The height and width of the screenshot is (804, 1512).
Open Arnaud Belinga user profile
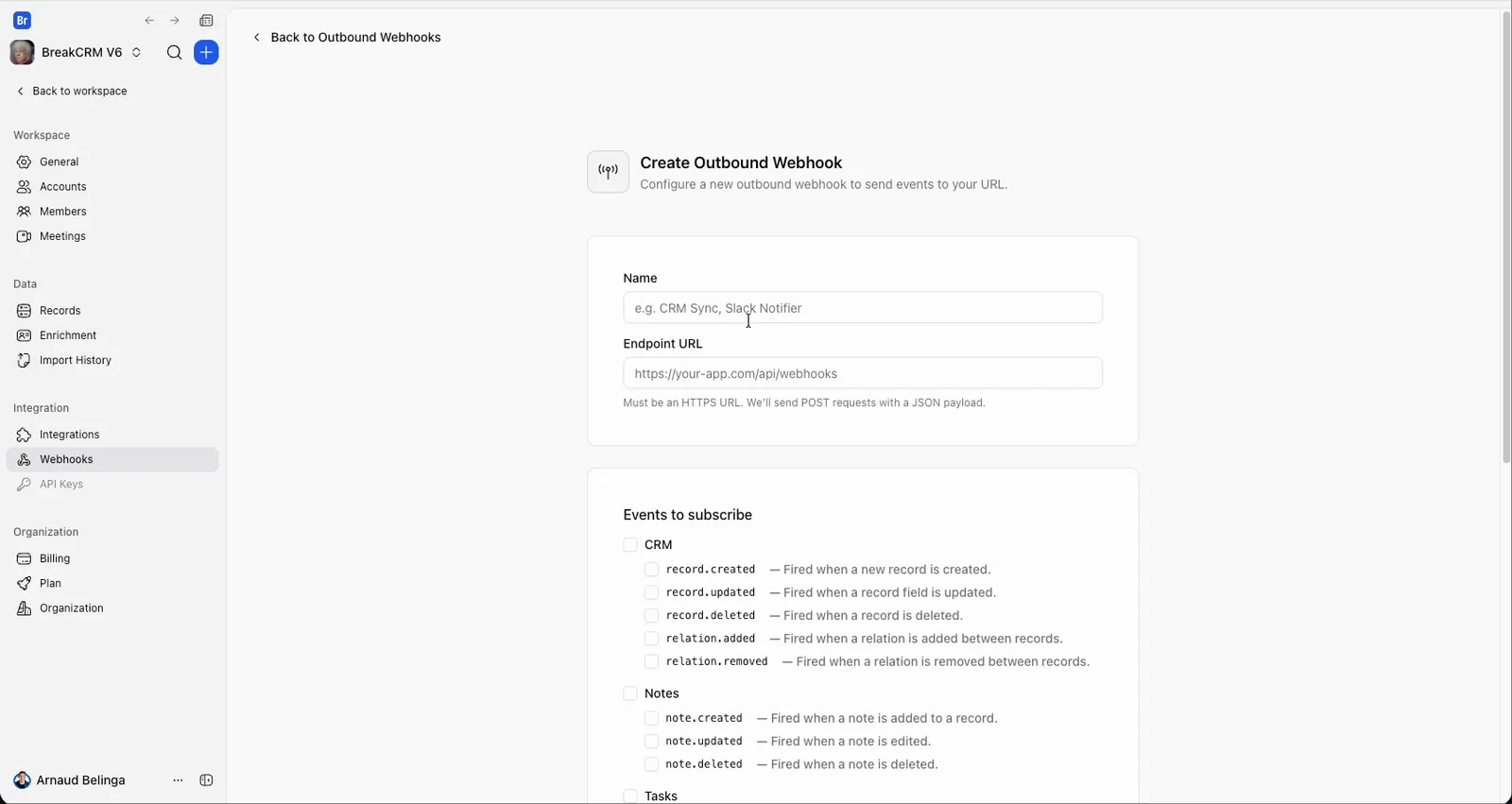click(x=70, y=780)
